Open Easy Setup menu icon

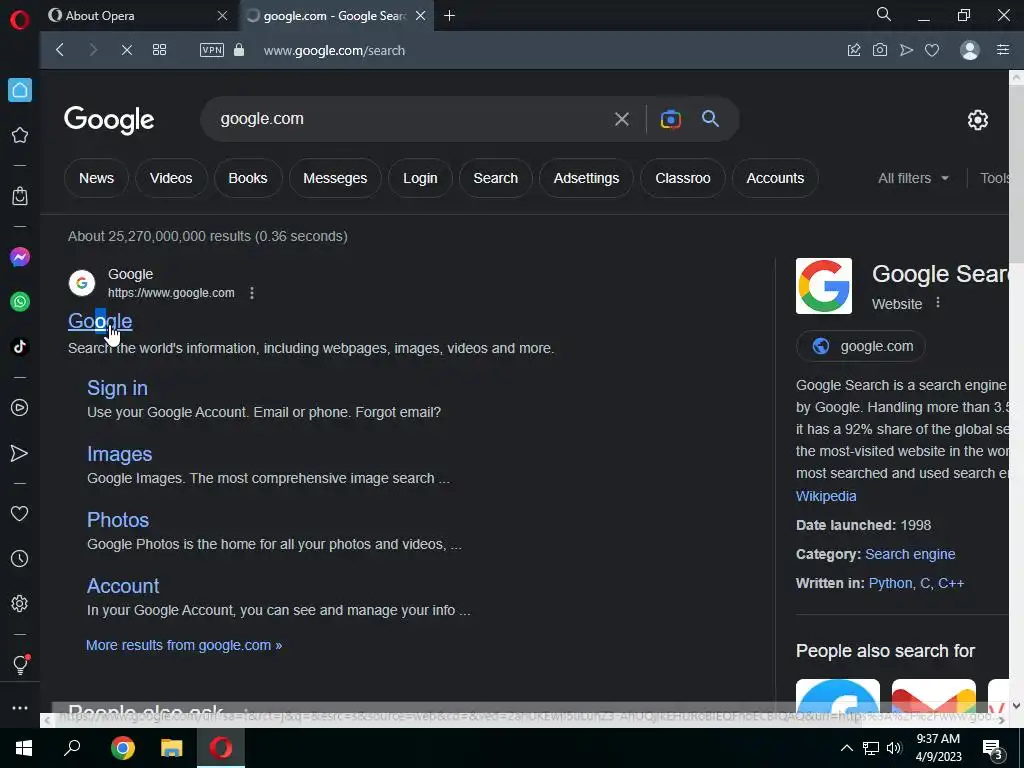pos(1003,50)
